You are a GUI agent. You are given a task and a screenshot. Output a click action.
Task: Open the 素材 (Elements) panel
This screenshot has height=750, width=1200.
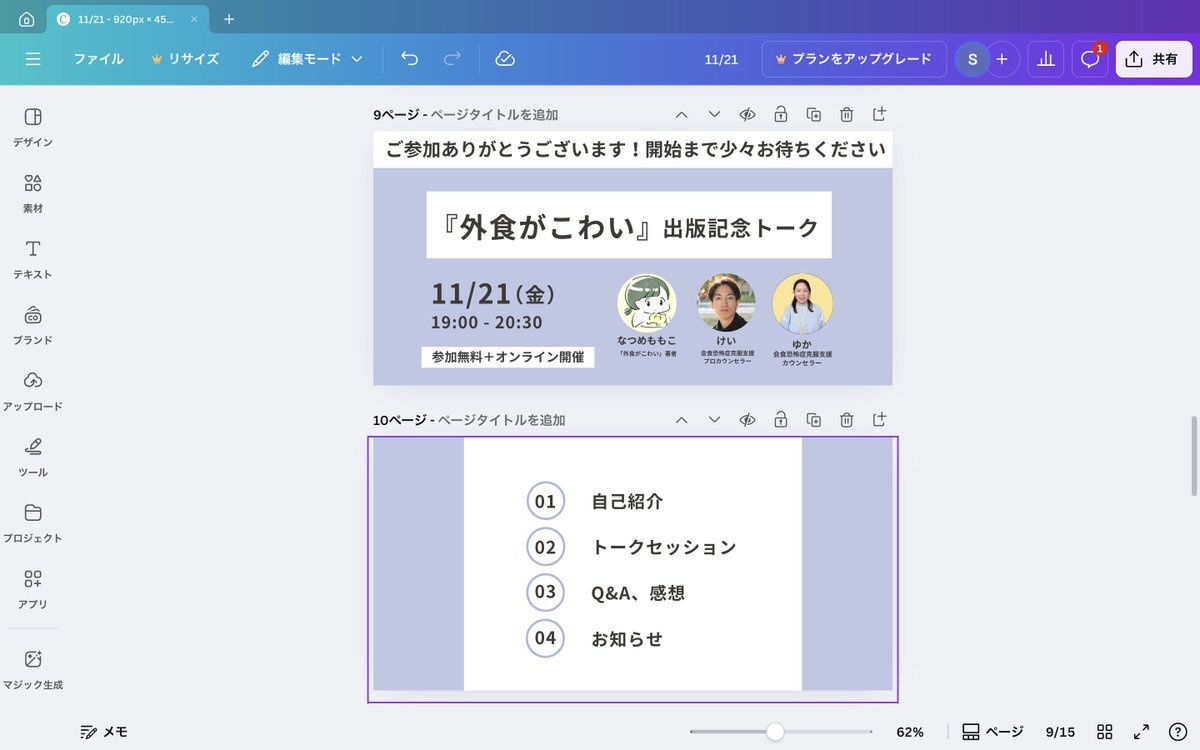pos(33,193)
